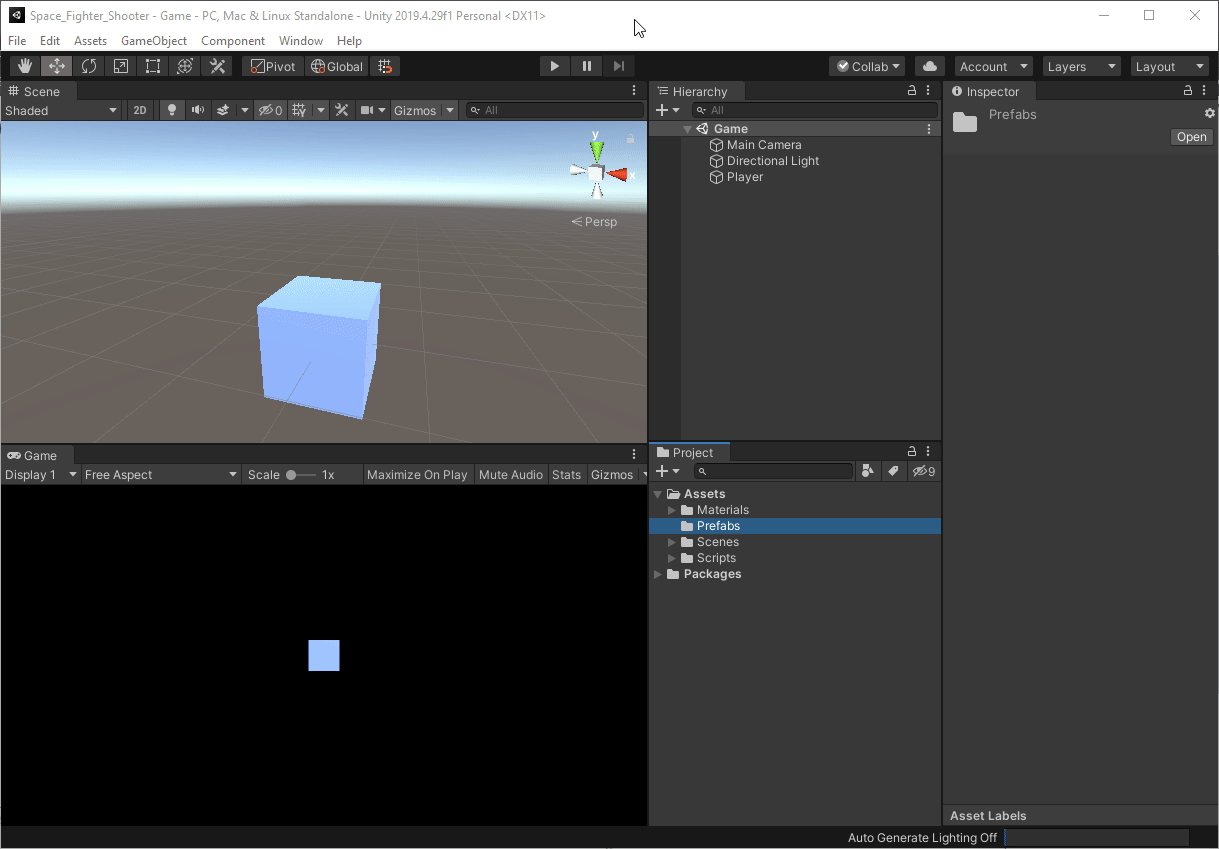1219x849 pixels.
Task: Open Unity Cloud services
Action: pos(929,66)
